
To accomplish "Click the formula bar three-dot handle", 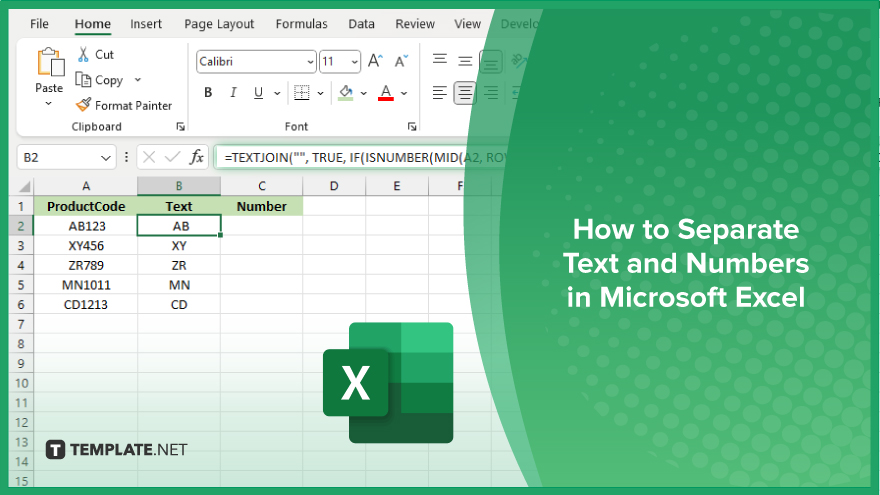I will (126, 157).
